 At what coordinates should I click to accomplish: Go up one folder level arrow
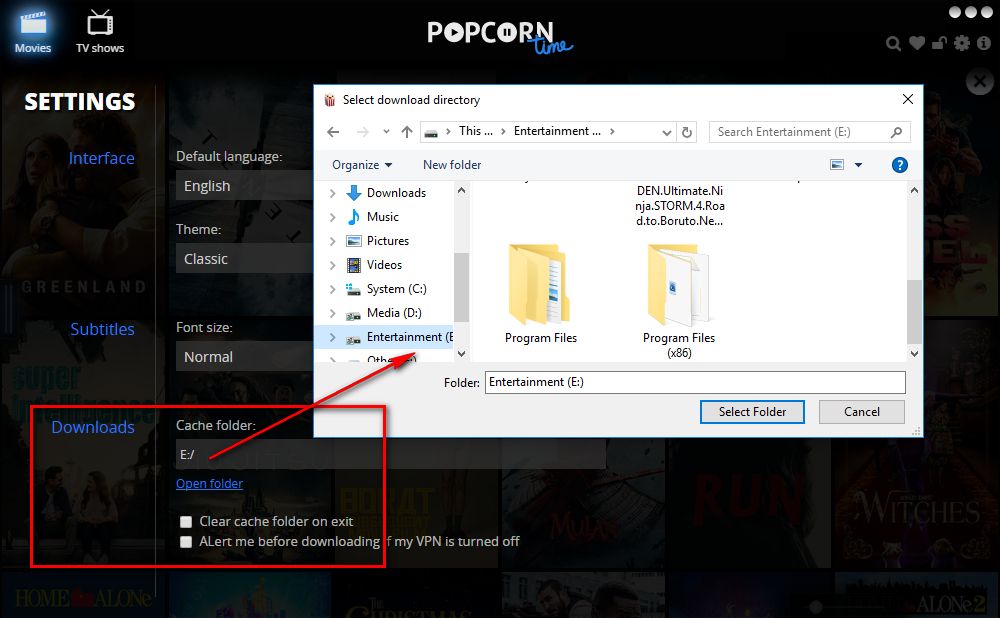click(407, 132)
